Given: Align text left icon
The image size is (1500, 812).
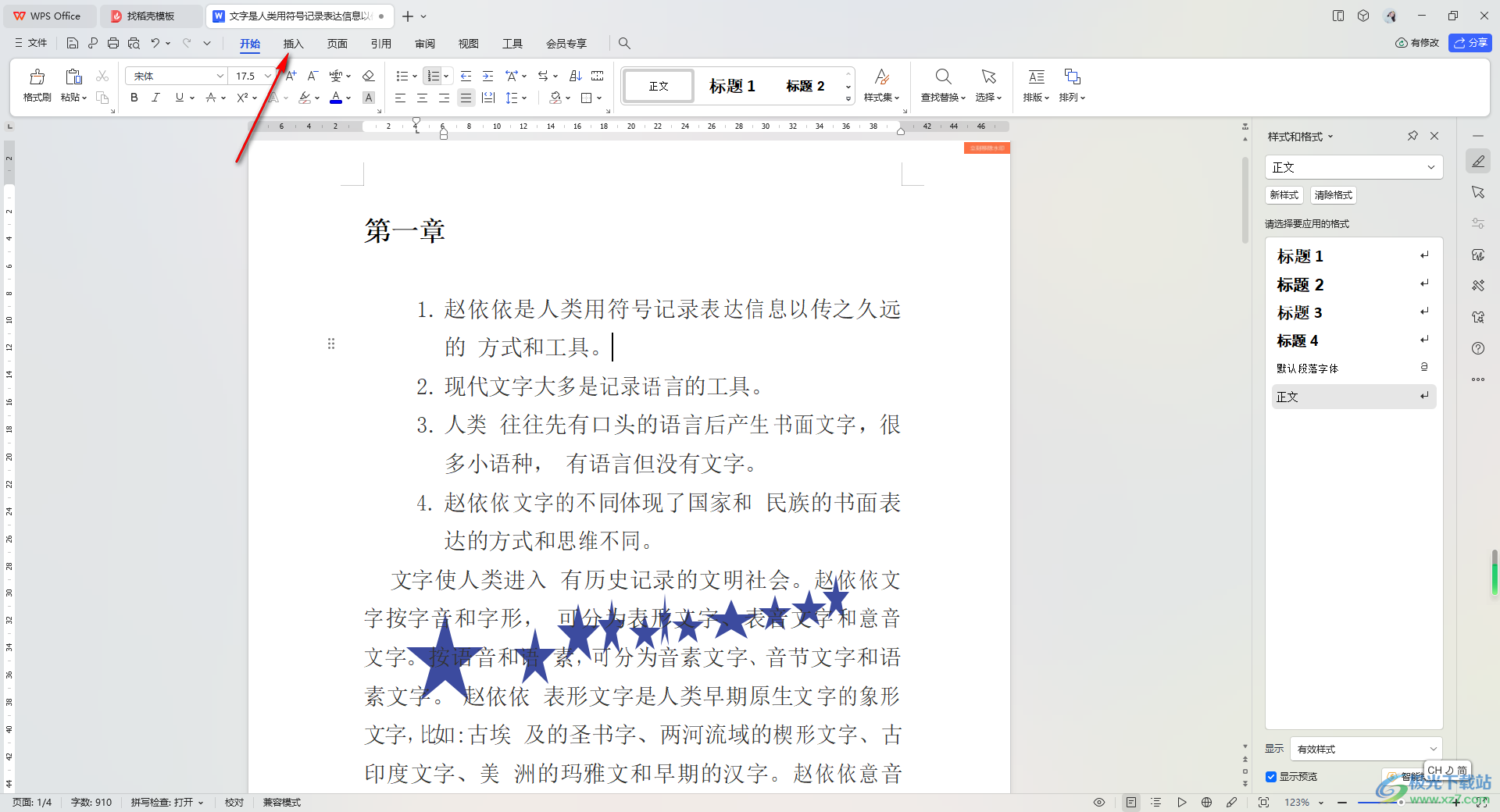Looking at the screenshot, I should coord(400,98).
